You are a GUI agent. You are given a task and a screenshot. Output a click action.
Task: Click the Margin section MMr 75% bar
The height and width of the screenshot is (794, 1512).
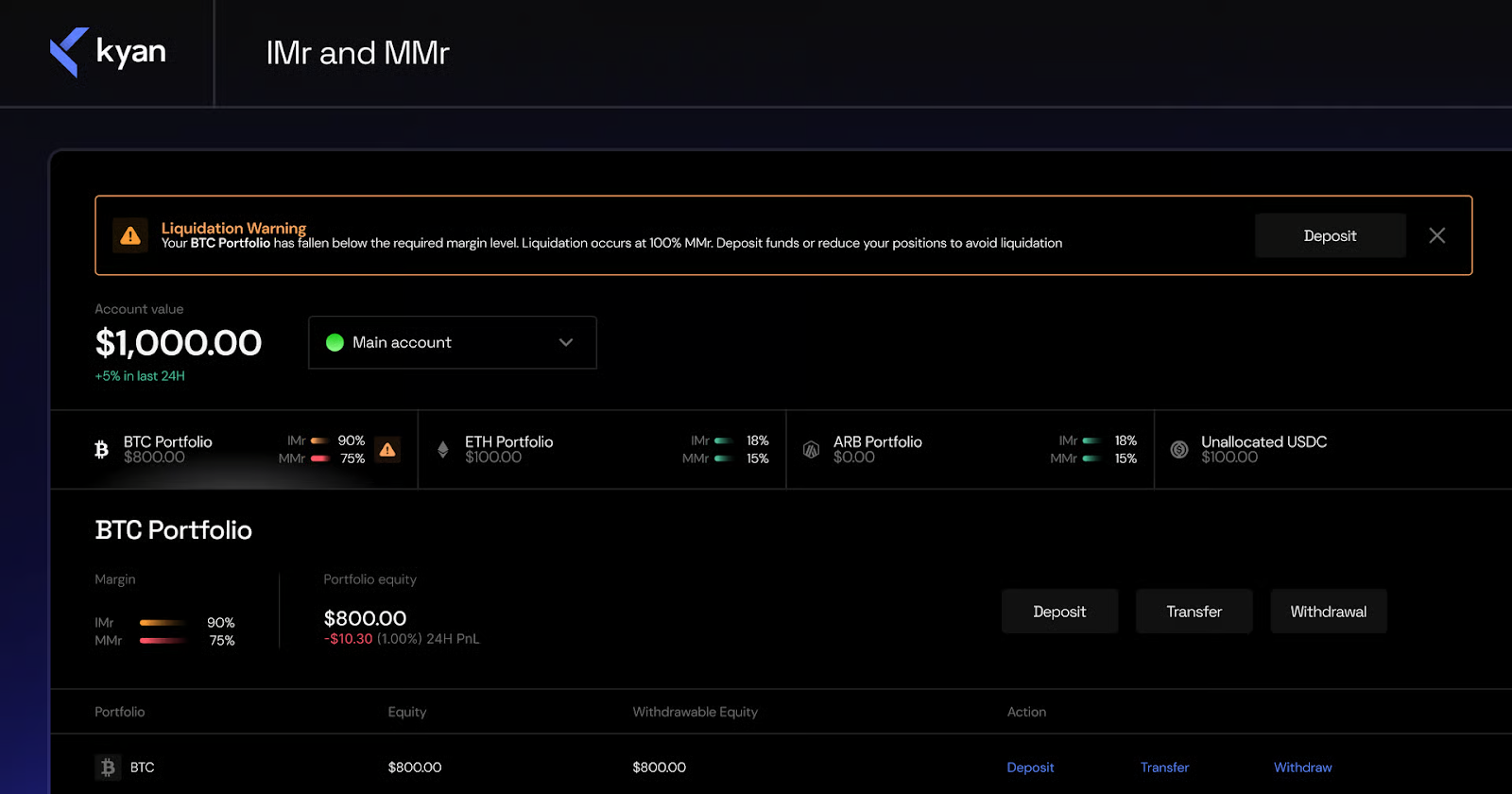tap(163, 641)
